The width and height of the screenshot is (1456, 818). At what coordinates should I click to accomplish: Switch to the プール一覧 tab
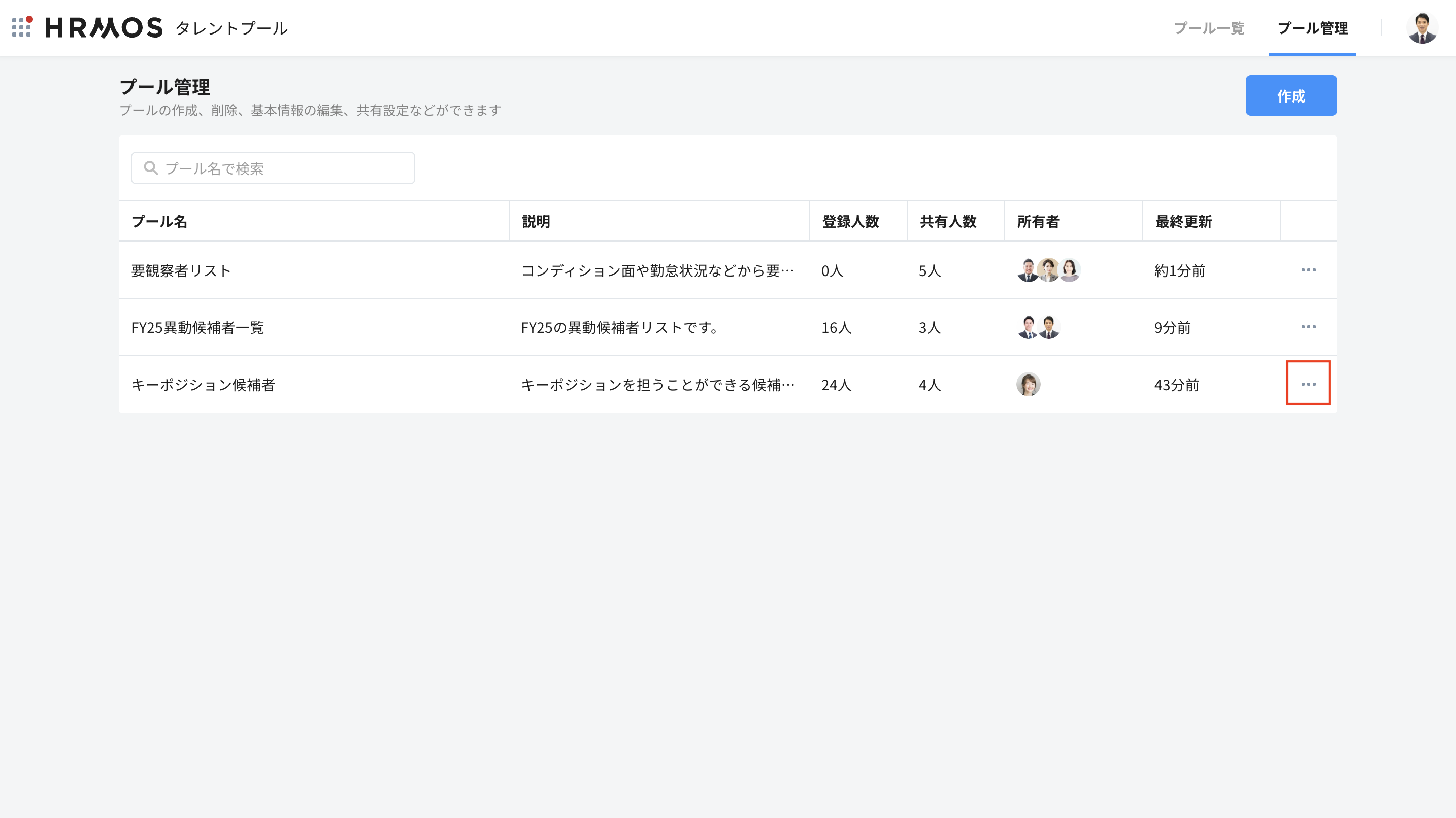1209,28
